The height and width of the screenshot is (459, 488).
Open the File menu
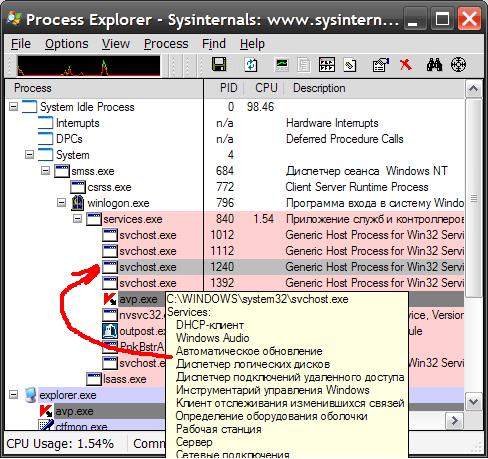point(21,44)
